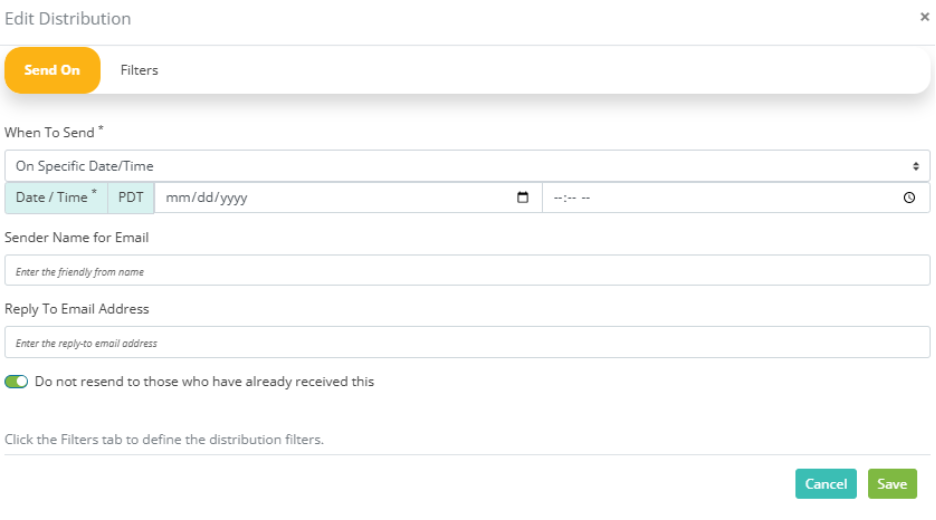Toggle the do not resend switch
Viewport: 936px width, 520px height.
(x=16, y=381)
